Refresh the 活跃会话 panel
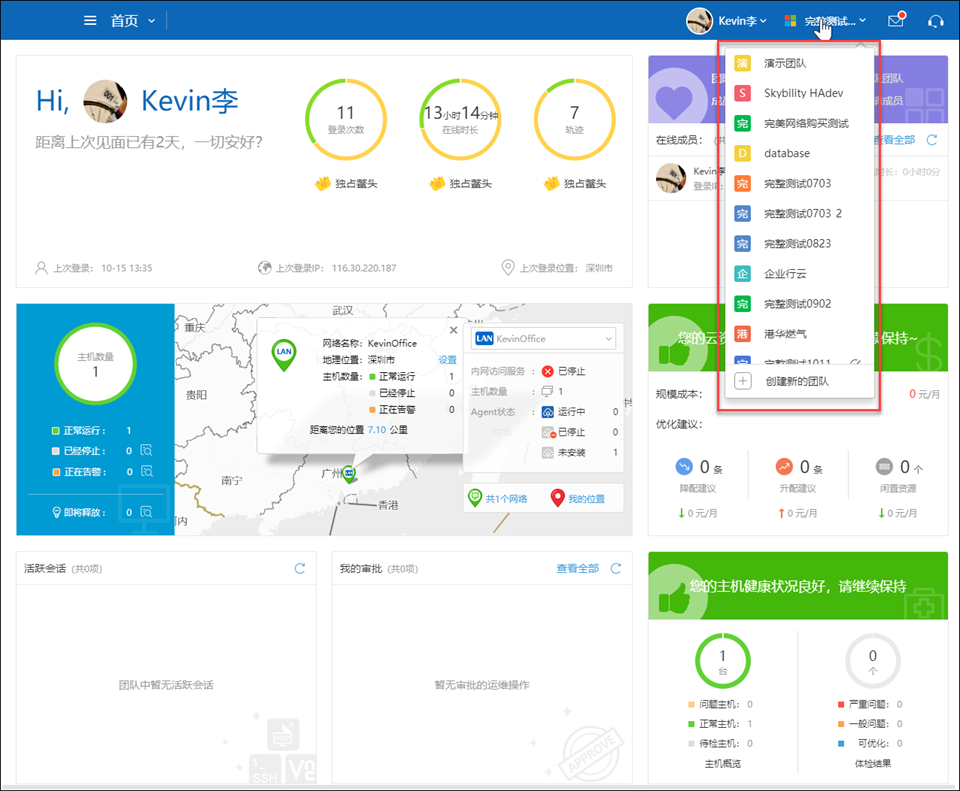The width and height of the screenshot is (960, 791). coord(299,567)
